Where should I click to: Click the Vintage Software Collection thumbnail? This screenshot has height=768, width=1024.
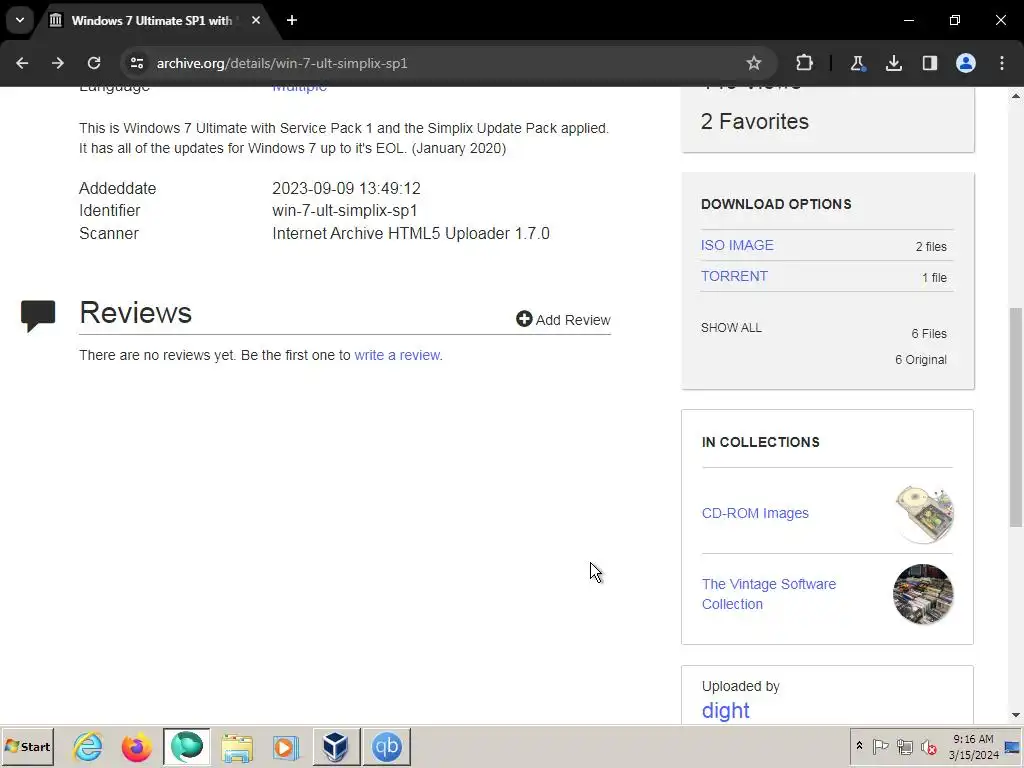pos(923,594)
